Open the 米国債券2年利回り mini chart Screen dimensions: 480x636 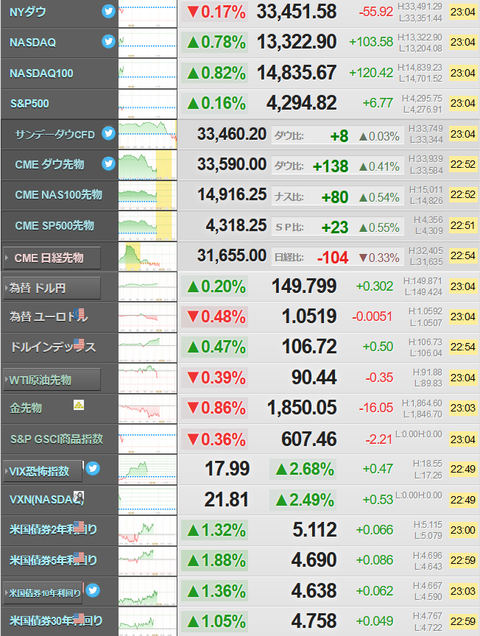(x=148, y=531)
